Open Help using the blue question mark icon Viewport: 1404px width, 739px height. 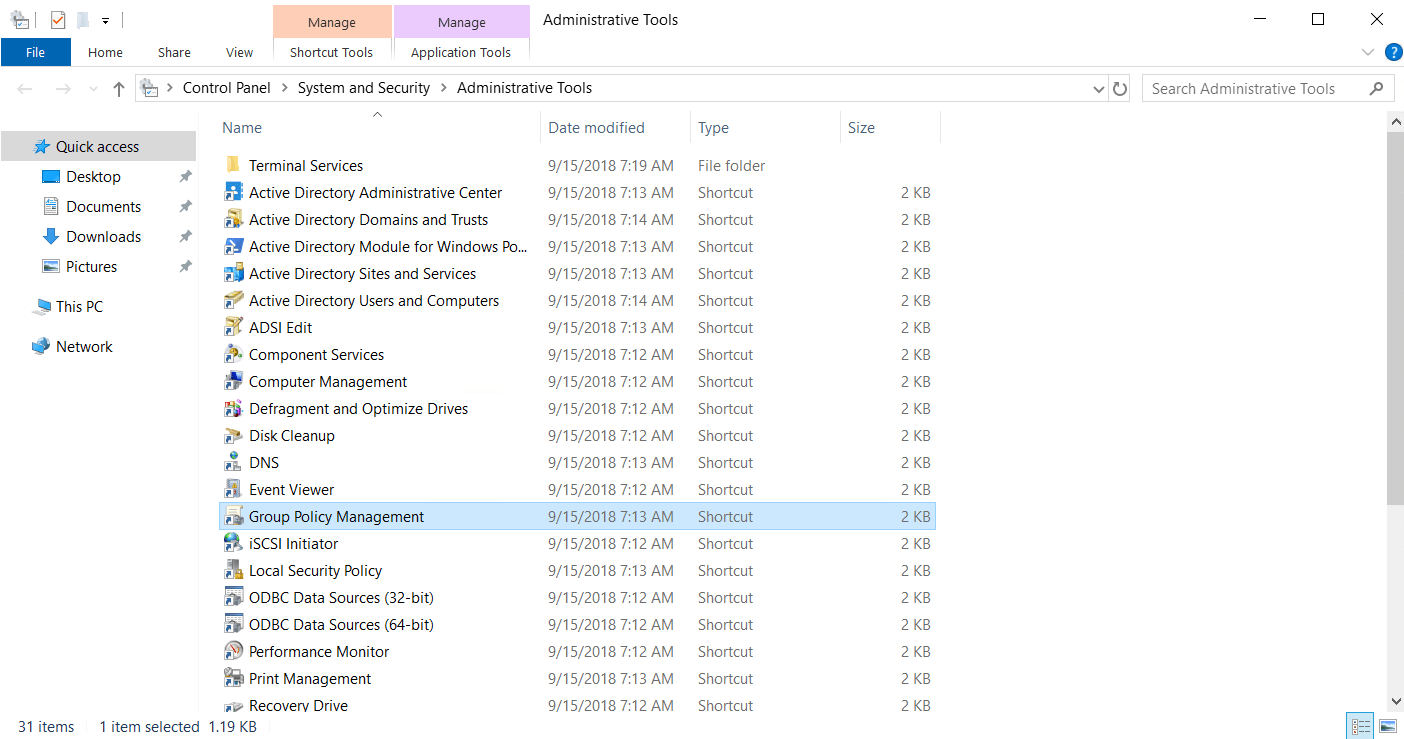pos(1394,52)
